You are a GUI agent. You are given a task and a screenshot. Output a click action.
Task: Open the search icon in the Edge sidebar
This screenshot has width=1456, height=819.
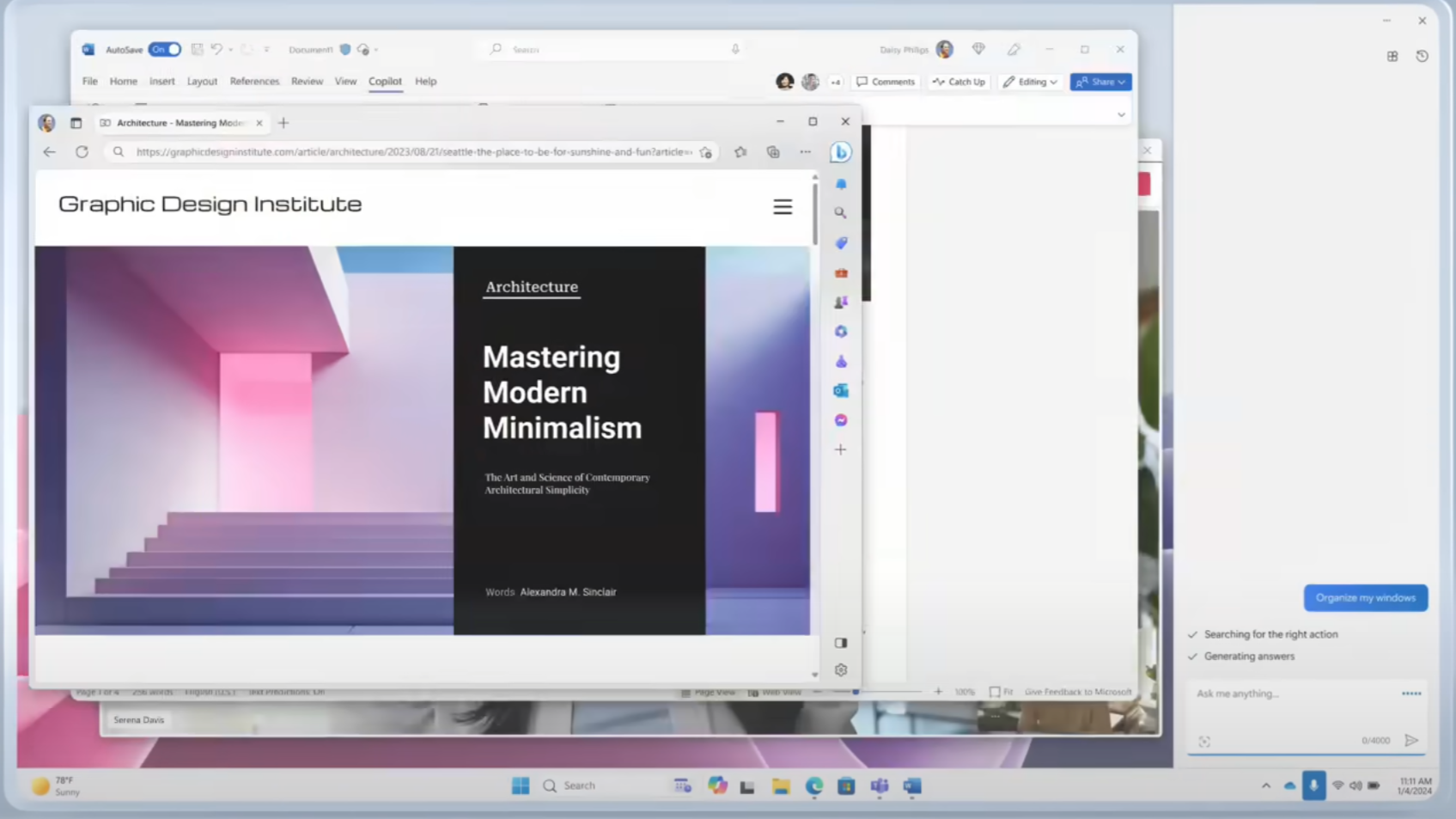pos(841,213)
